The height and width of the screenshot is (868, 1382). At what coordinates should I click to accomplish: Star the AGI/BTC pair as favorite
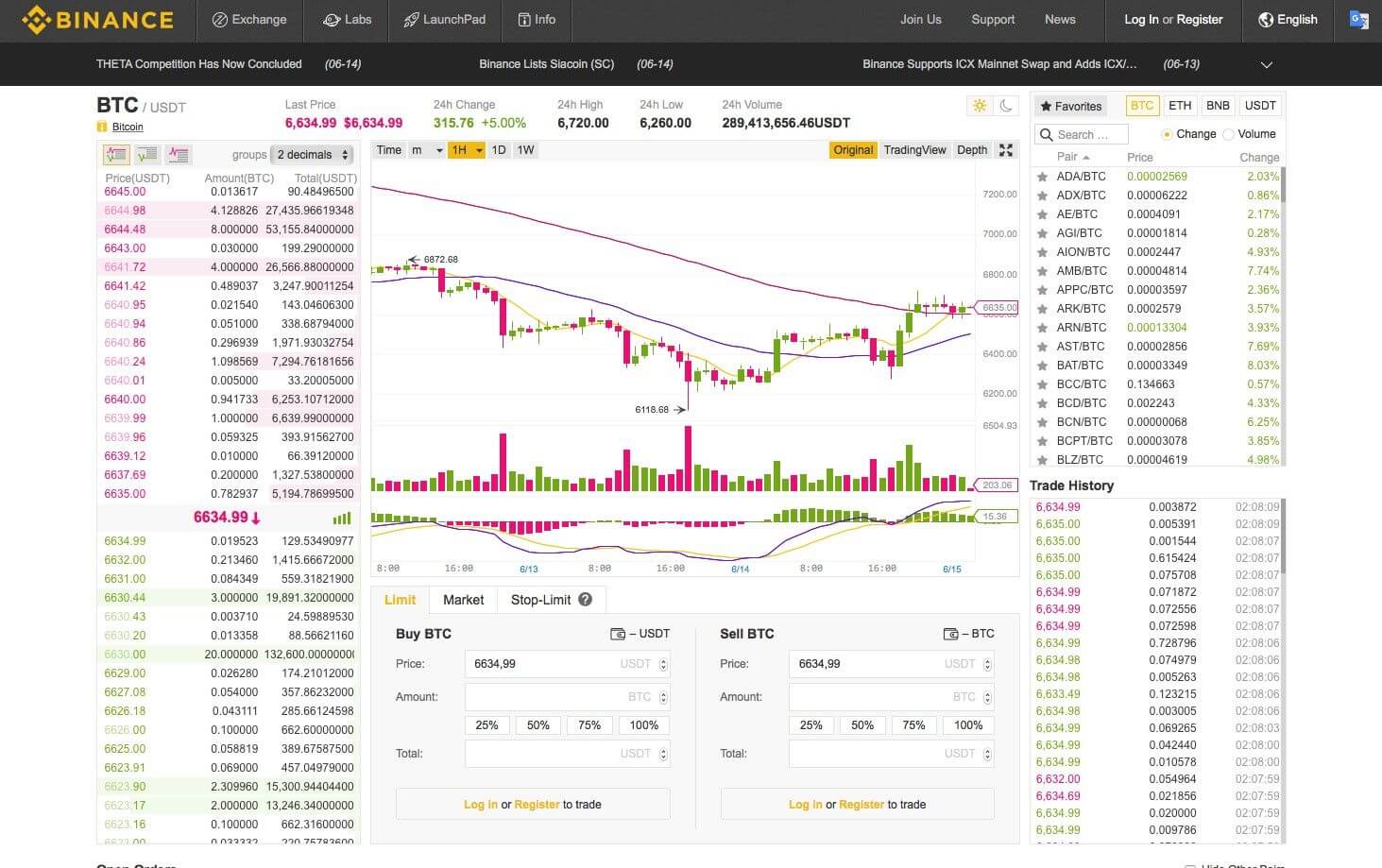(1042, 233)
